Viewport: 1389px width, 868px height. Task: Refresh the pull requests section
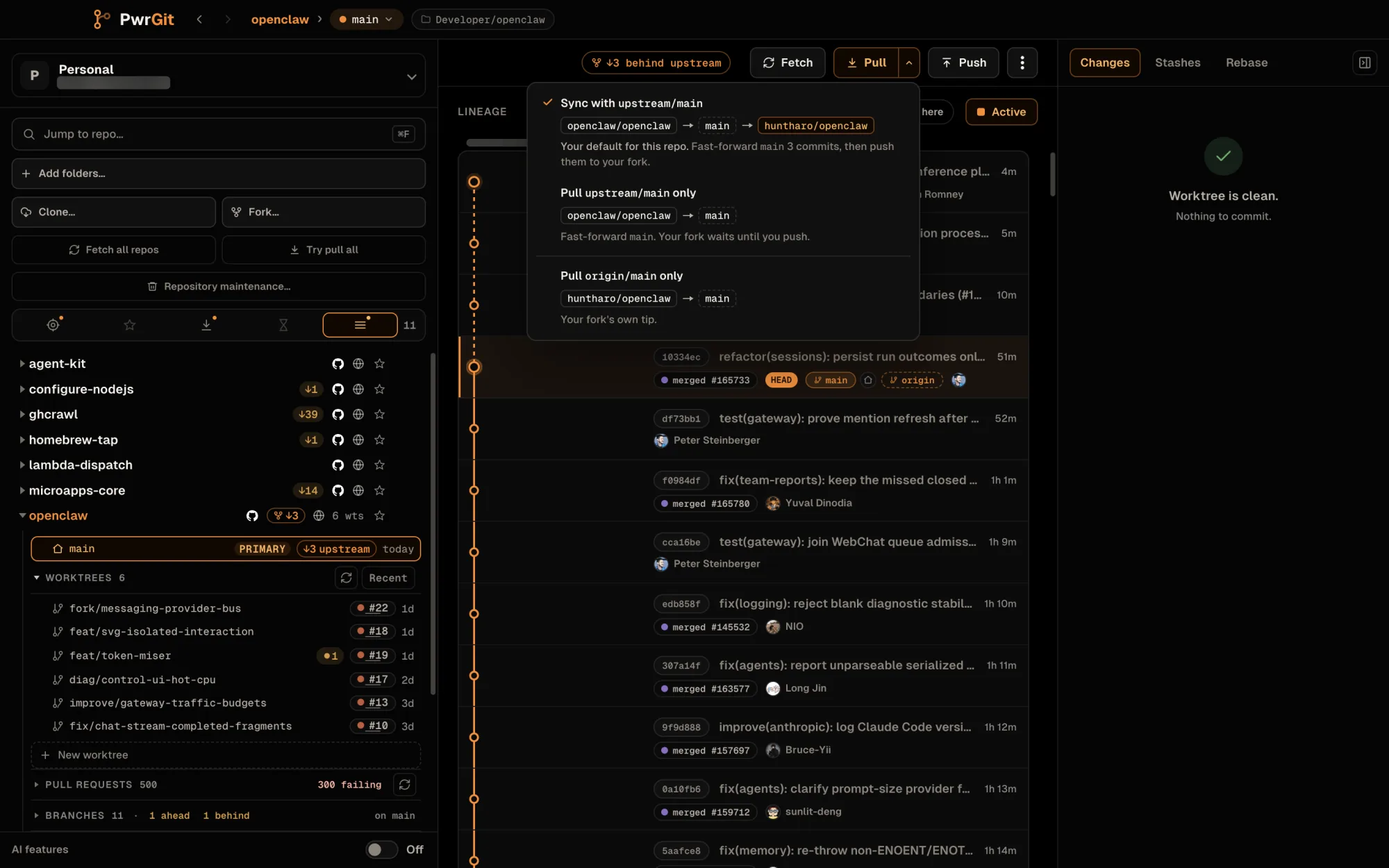[404, 785]
